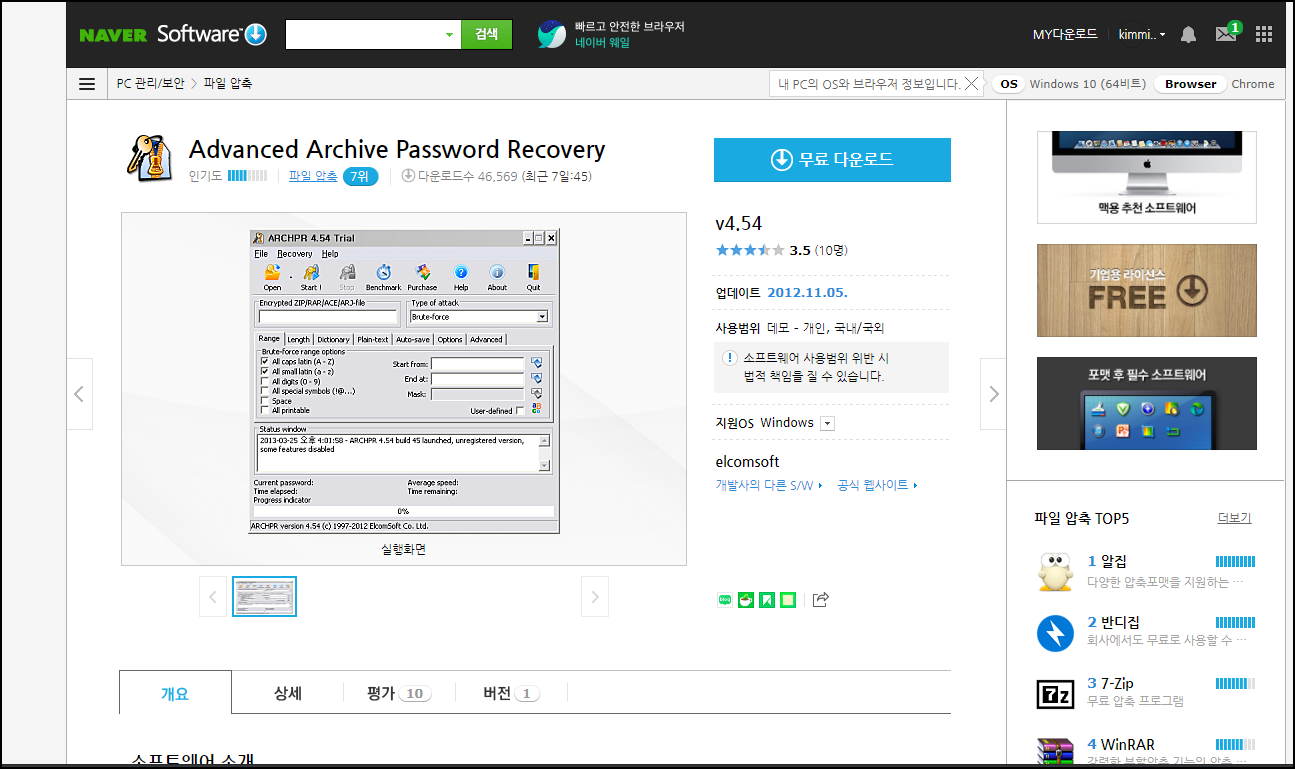Click the OS label badge
The width and height of the screenshot is (1295, 769).
point(1009,84)
